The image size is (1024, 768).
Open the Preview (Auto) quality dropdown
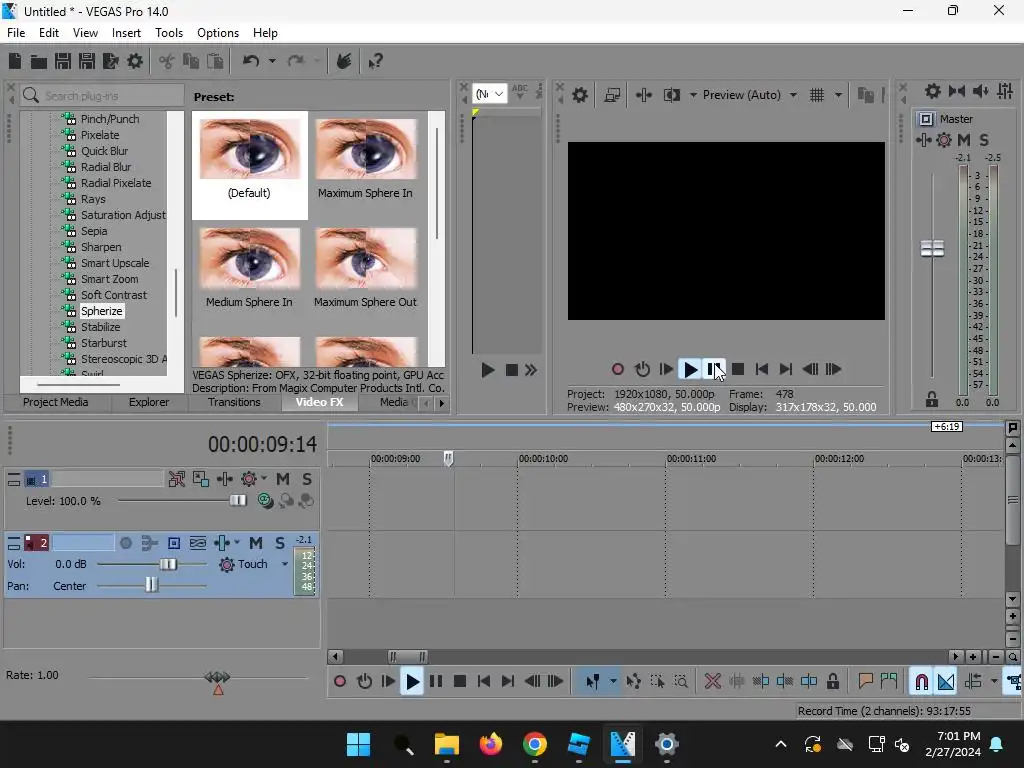click(x=793, y=95)
